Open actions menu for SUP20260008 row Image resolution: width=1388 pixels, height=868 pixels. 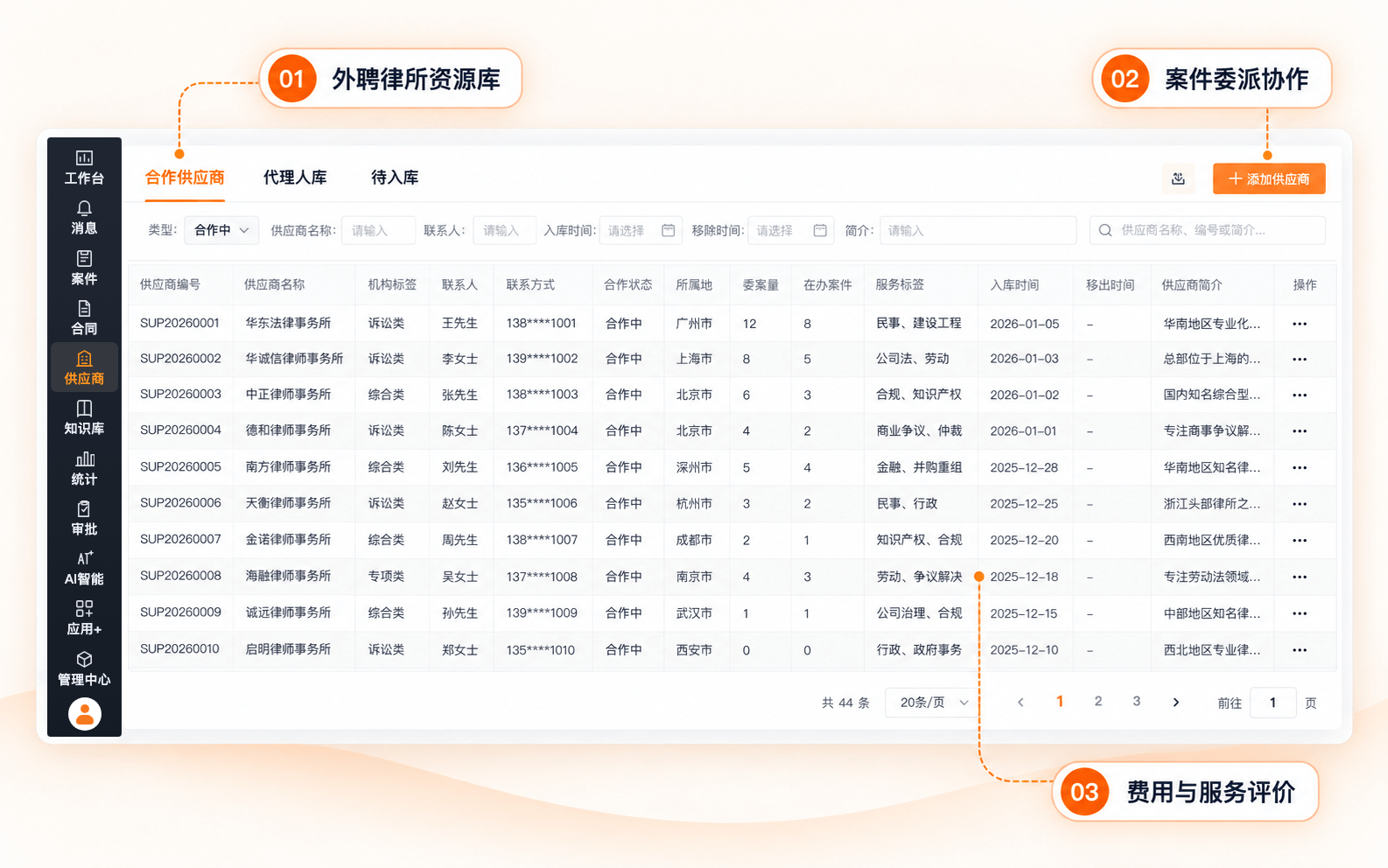point(1300,577)
